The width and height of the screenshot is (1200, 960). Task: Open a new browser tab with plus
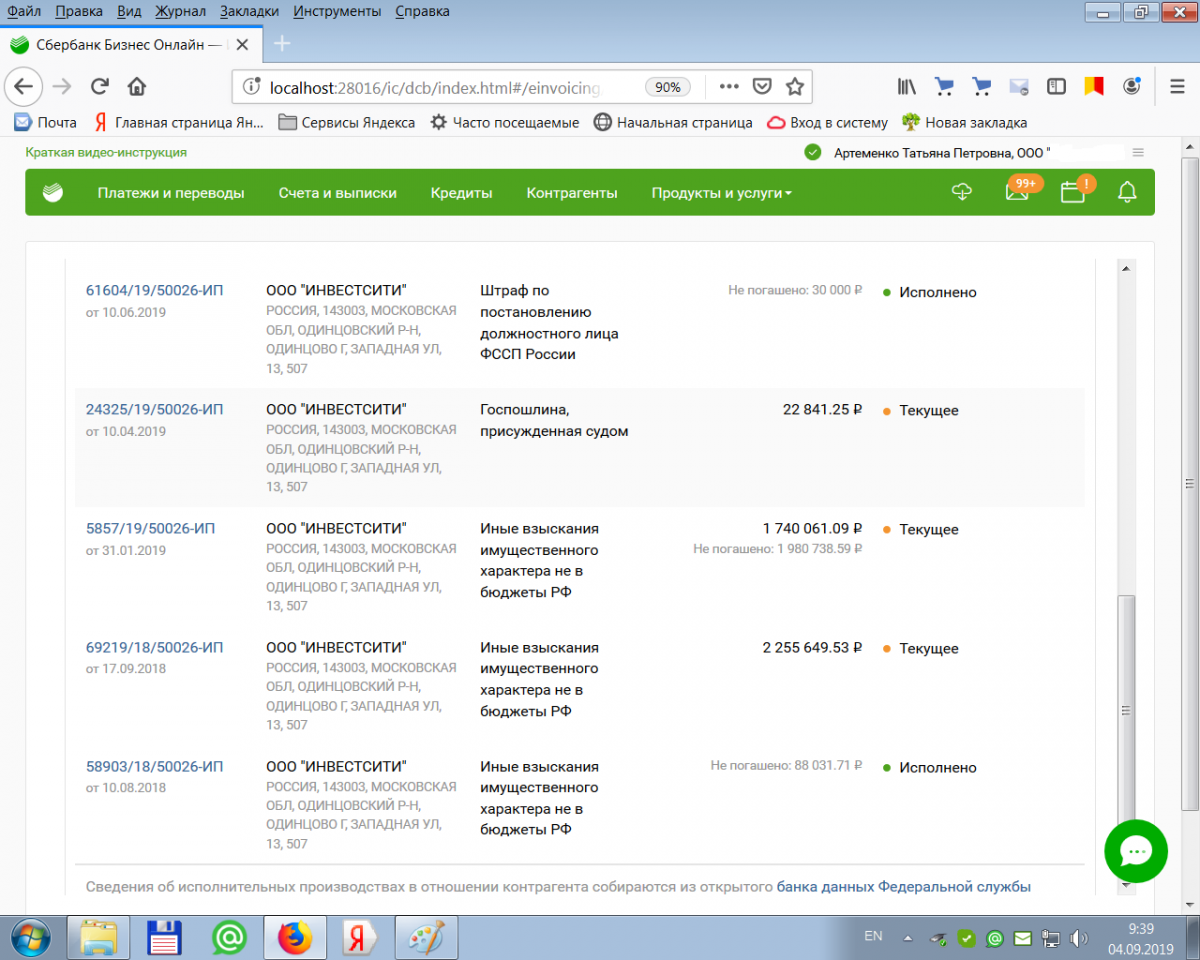click(x=282, y=43)
